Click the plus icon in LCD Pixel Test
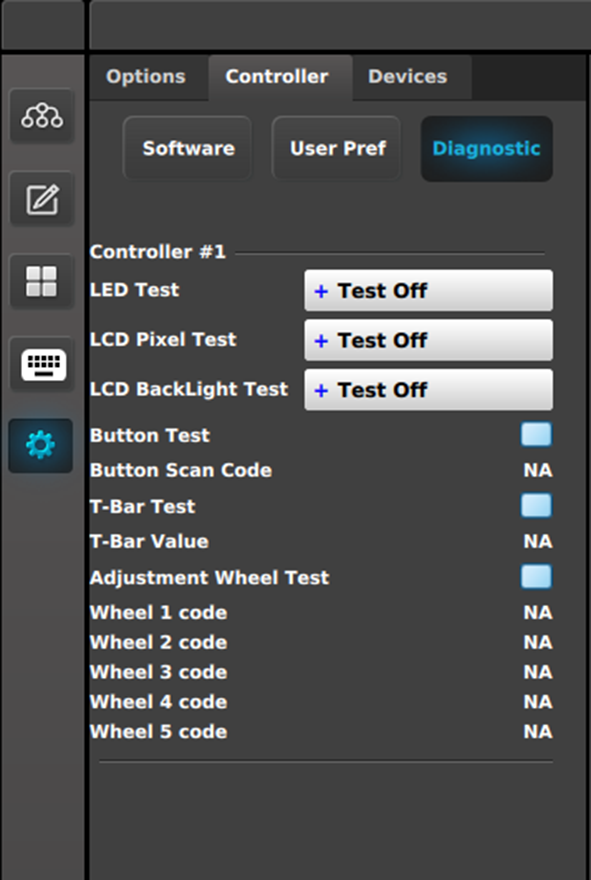 [321, 341]
